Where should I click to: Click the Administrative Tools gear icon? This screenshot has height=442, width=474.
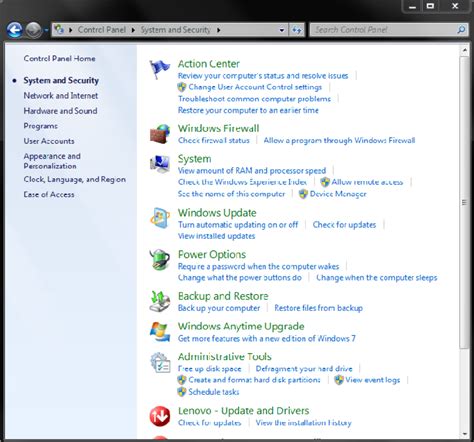(160, 362)
